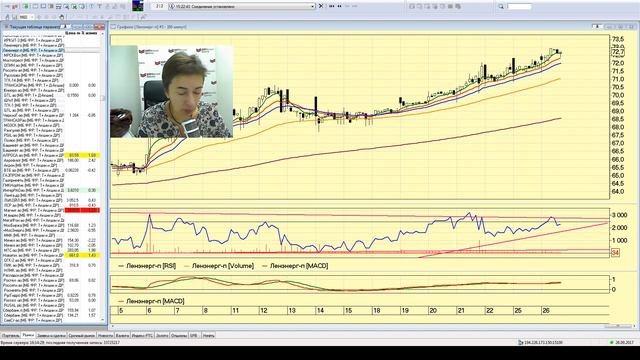The height and width of the screenshot is (360, 640).
Task: Select the red Магнит ао row
Action: (51, 210)
